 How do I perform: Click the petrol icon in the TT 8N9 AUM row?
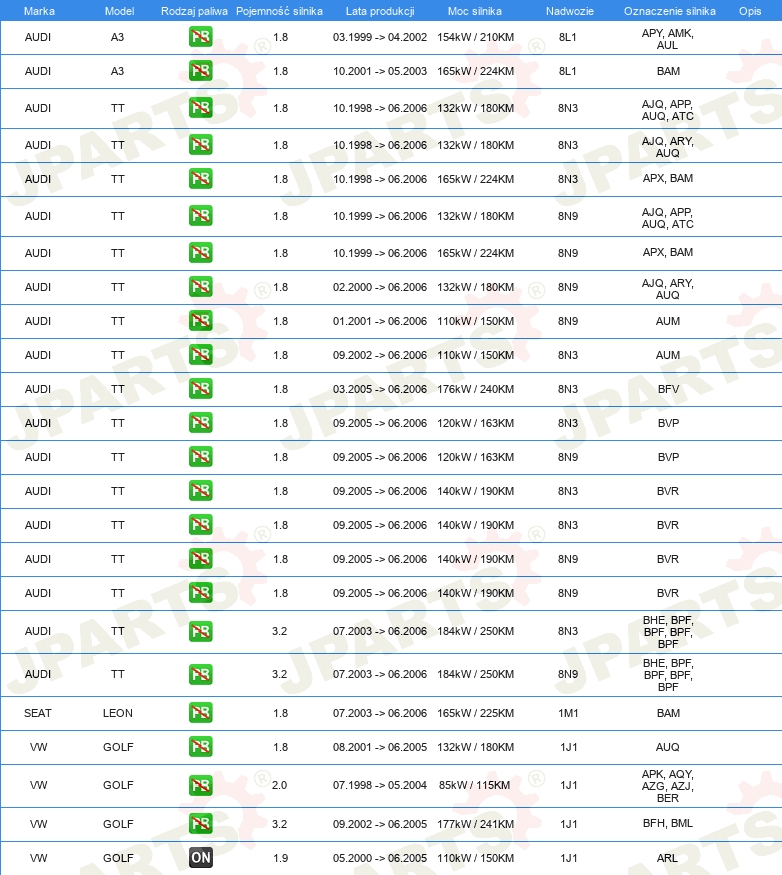tap(200, 321)
